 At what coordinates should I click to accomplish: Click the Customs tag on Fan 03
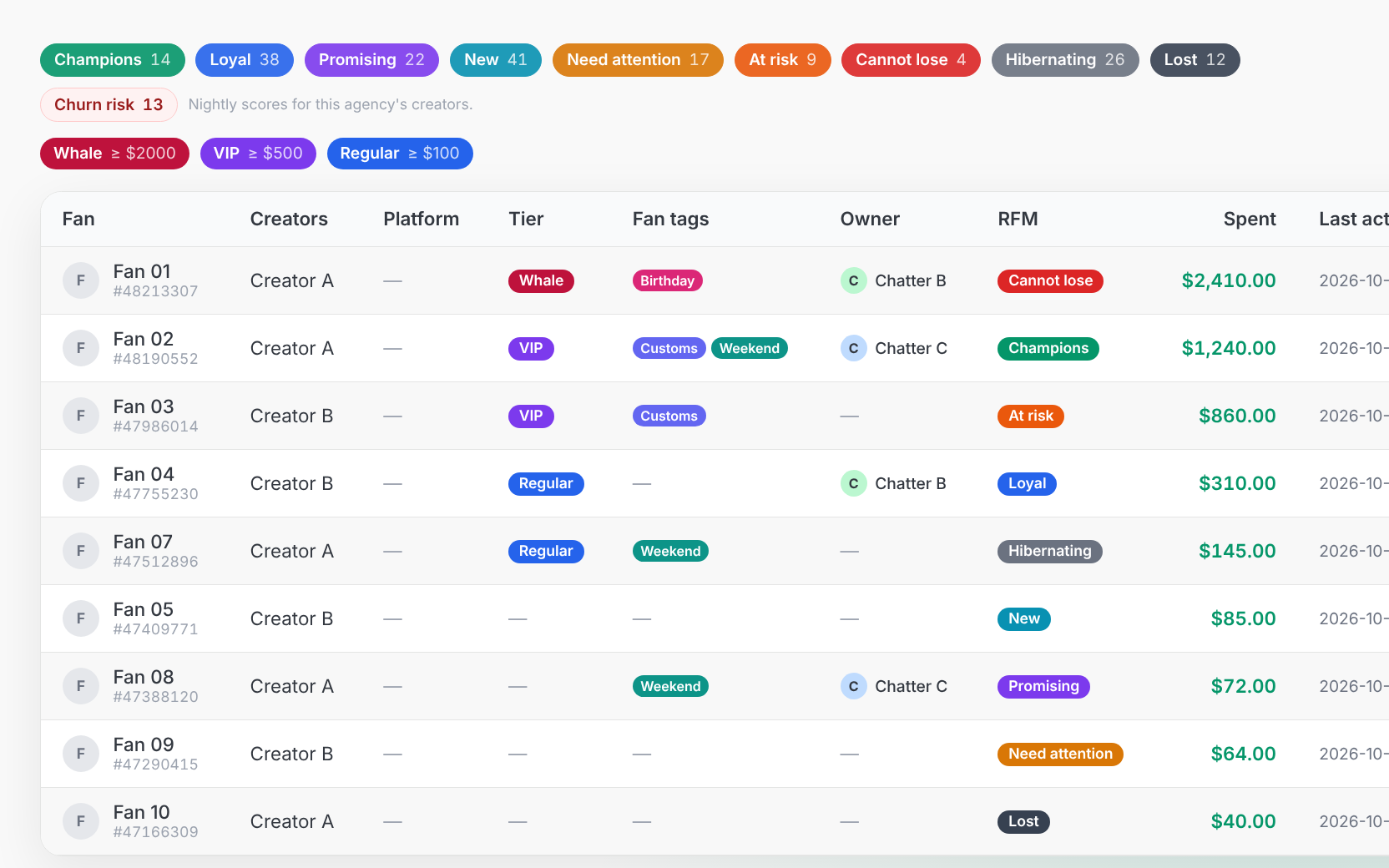(669, 416)
